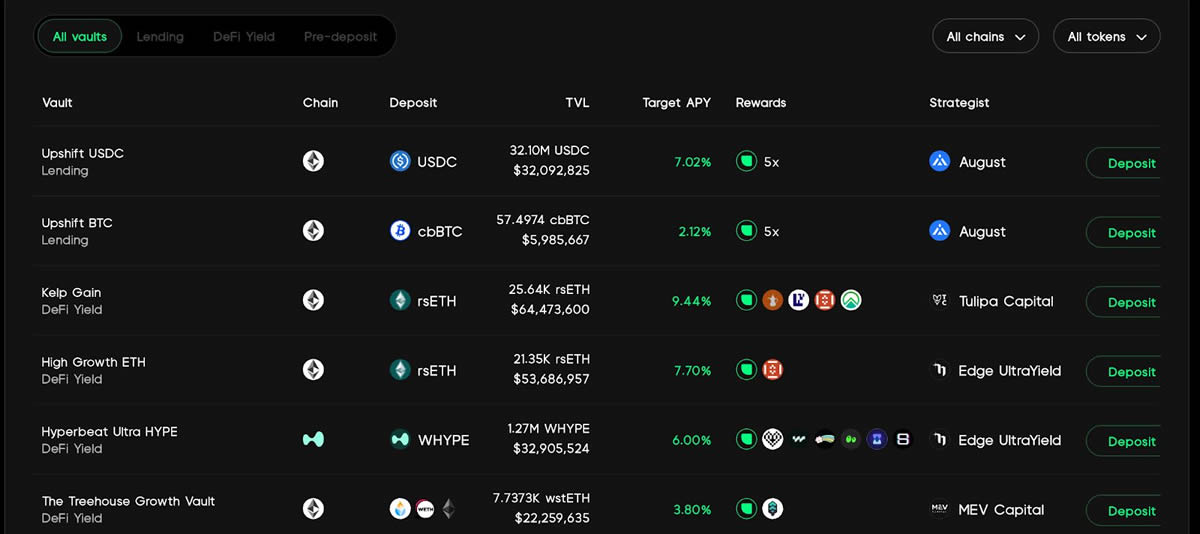Click the green triangle reward icon in Kelp Gain
This screenshot has width=1200, height=534.
coord(851,300)
